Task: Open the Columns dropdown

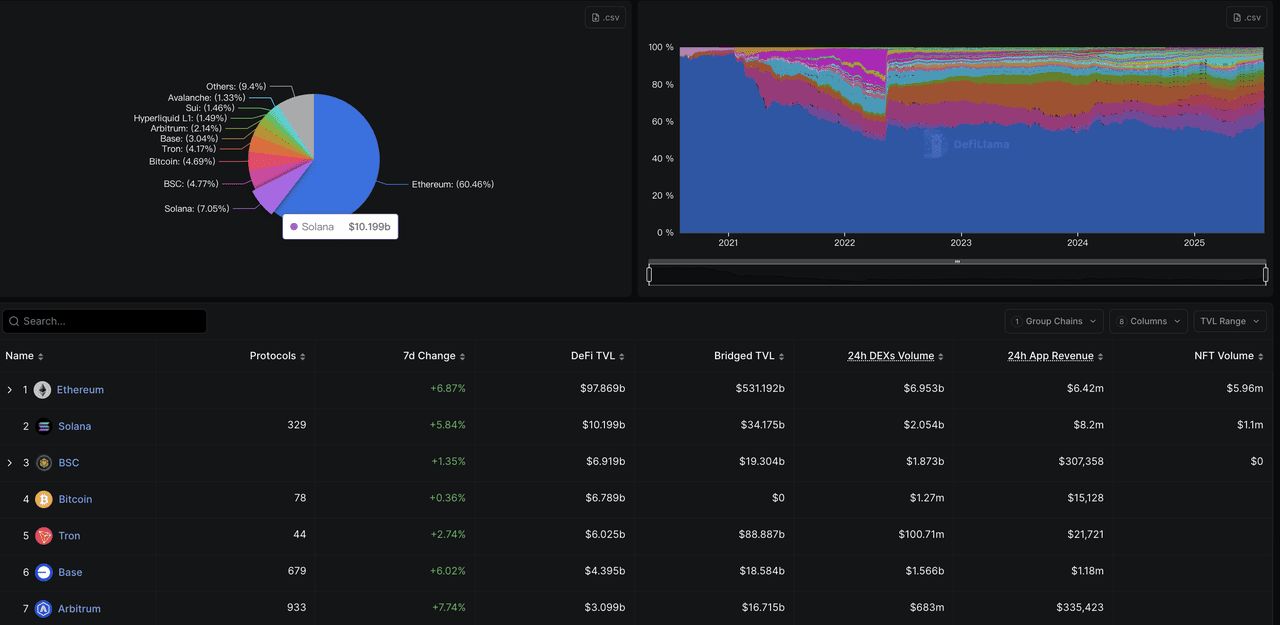Action: point(1148,321)
